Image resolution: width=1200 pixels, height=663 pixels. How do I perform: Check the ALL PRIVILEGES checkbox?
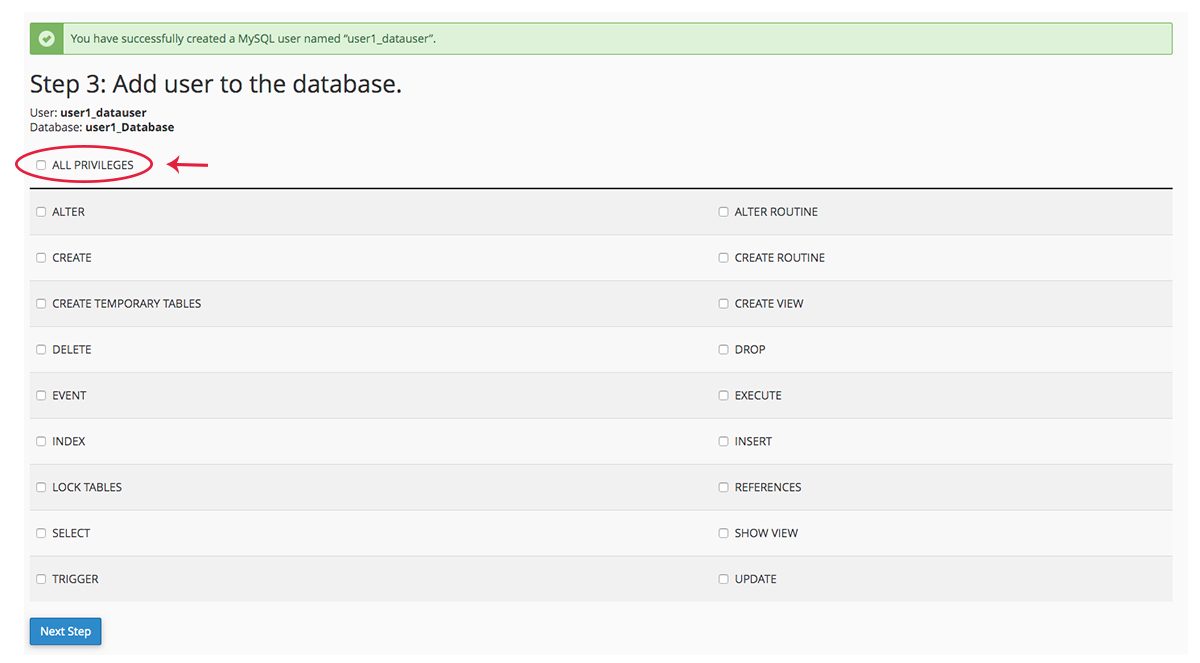coord(41,165)
